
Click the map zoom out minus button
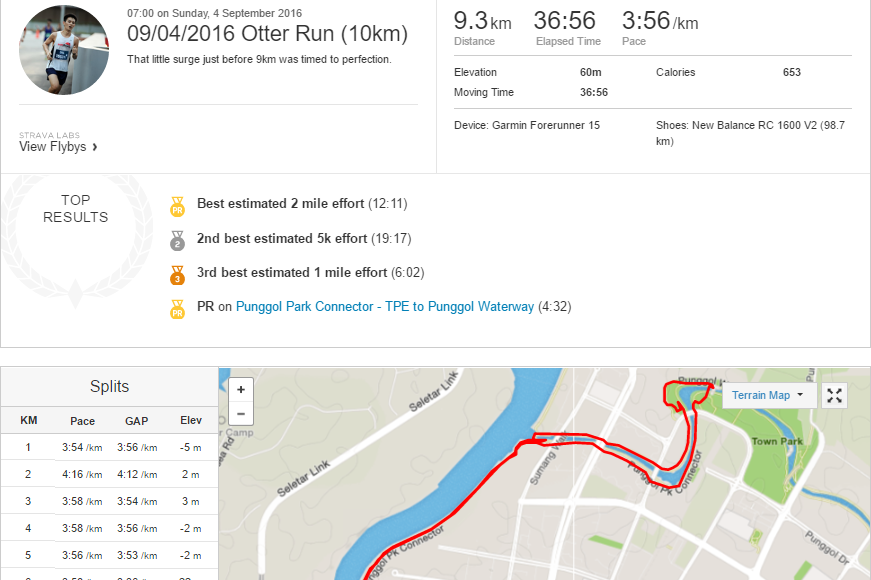click(x=241, y=414)
